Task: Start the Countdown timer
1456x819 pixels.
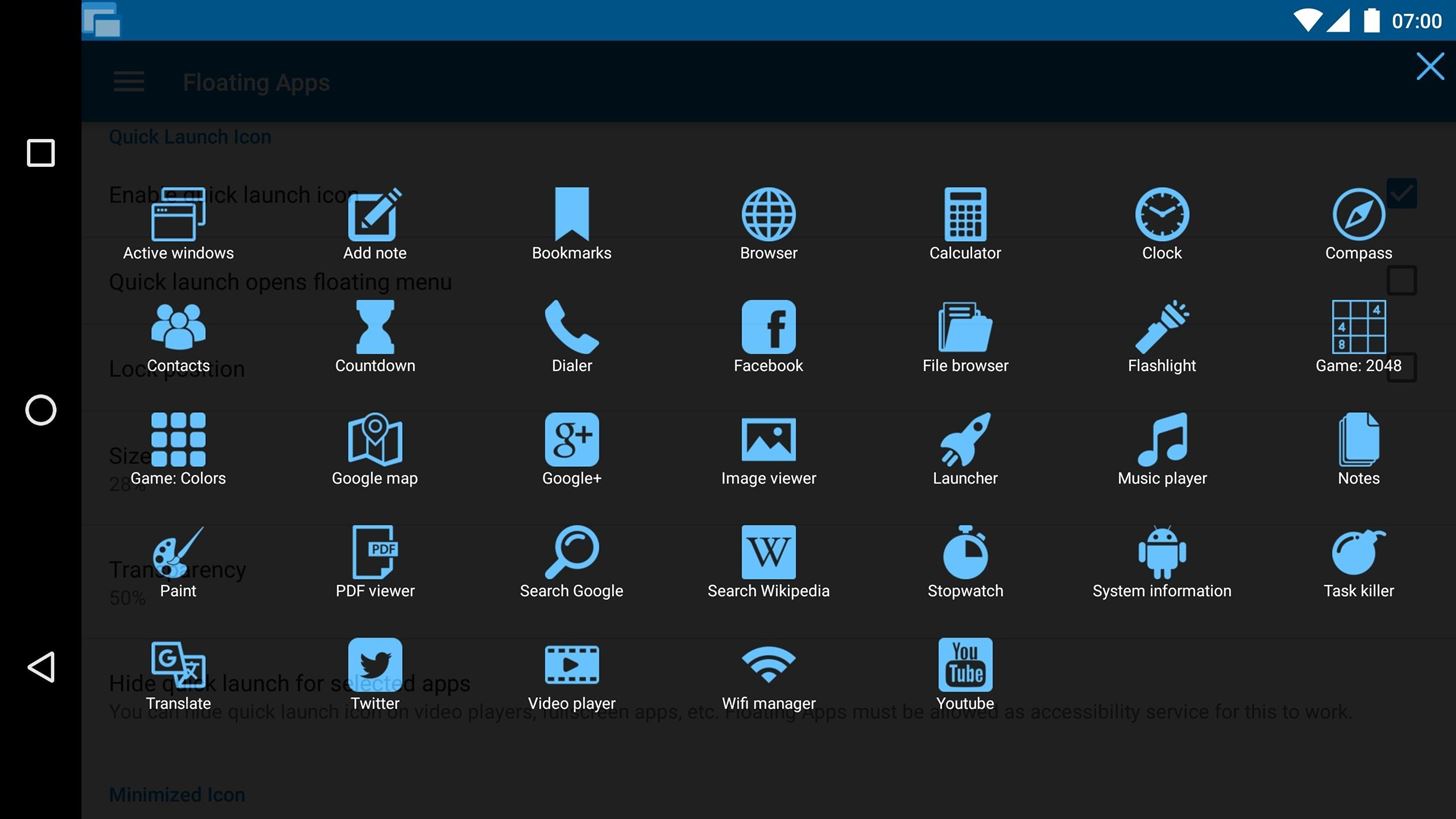Action: [x=375, y=335]
